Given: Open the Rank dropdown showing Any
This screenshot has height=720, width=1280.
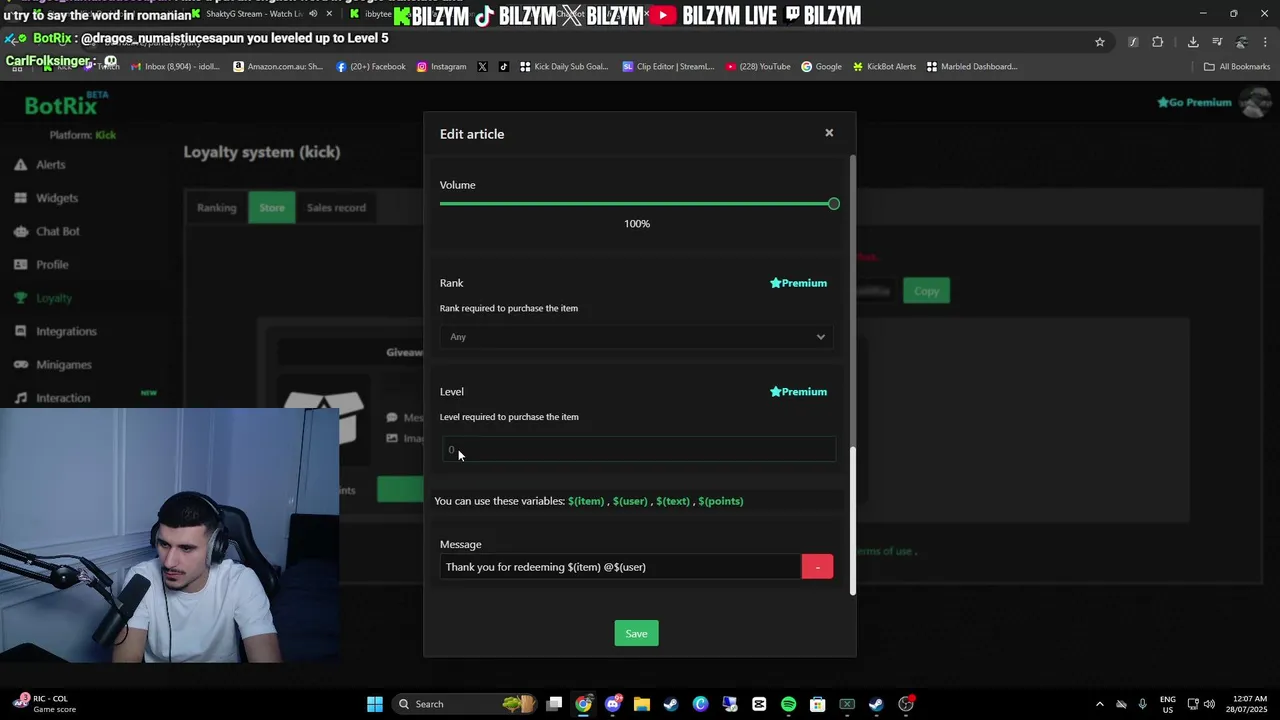Looking at the screenshot, I should 636,337.
